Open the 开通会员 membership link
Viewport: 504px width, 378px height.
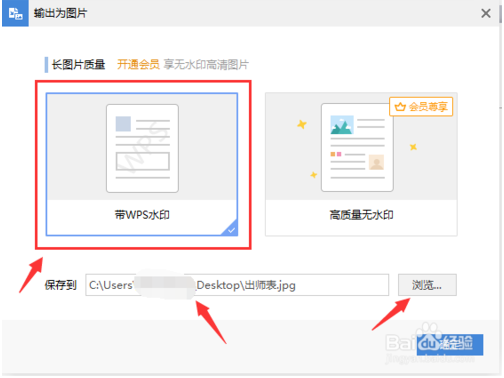tap(138, 64)
